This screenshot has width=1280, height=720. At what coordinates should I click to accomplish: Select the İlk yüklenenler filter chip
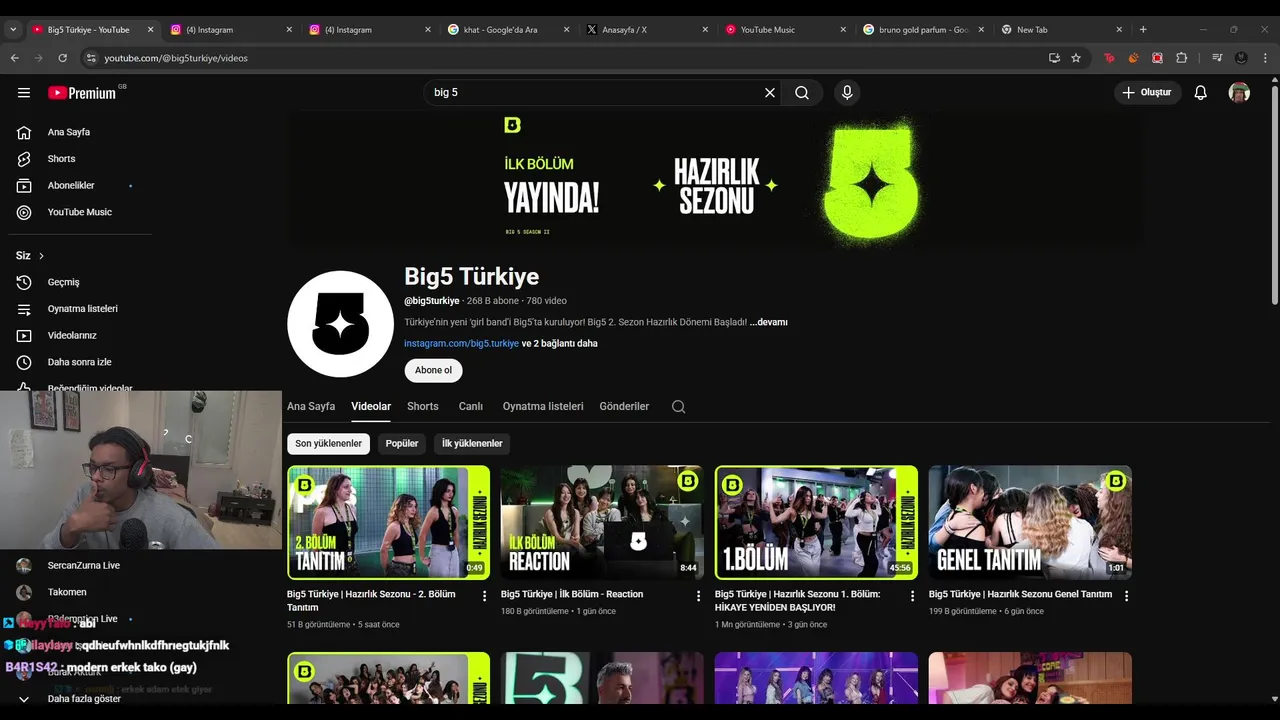(472, 443)
